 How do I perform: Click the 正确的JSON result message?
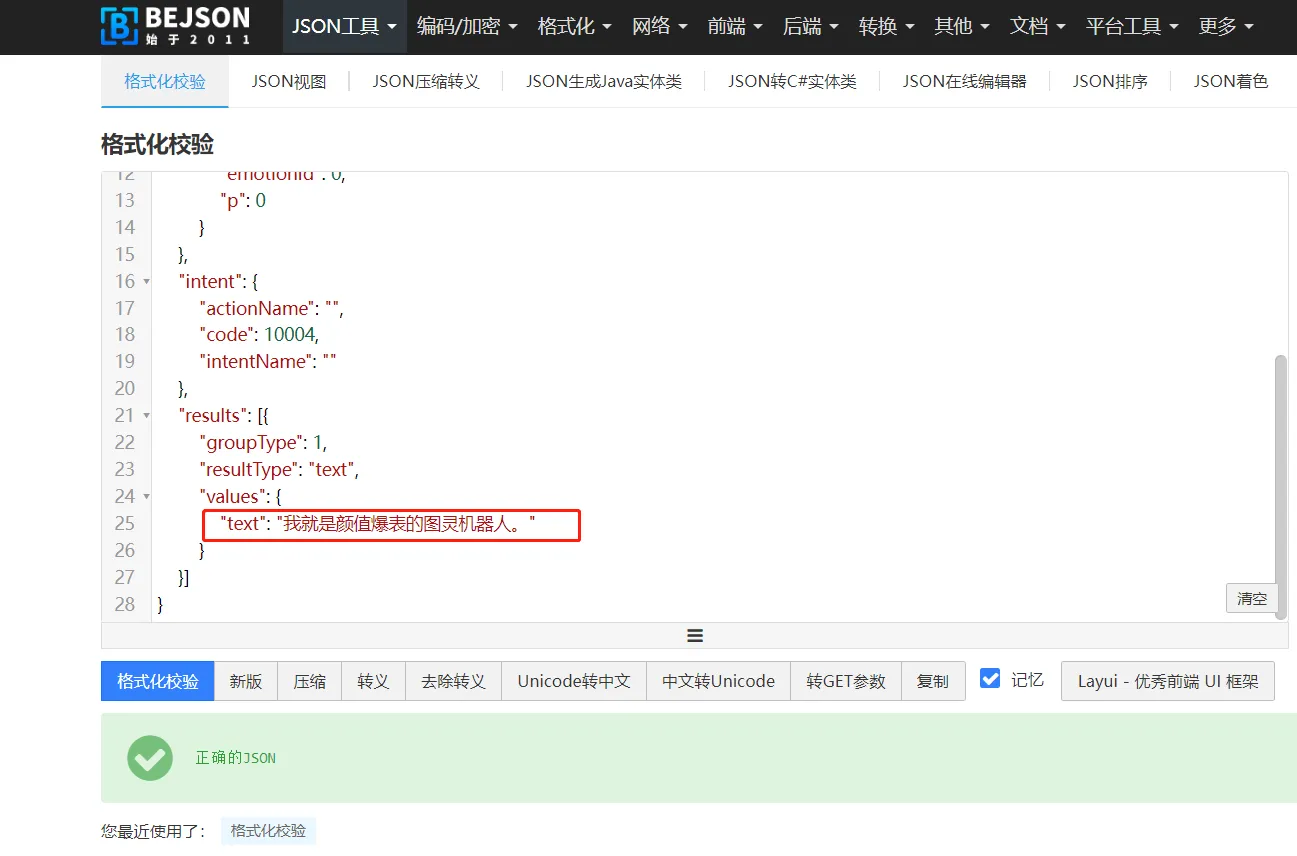236,758
